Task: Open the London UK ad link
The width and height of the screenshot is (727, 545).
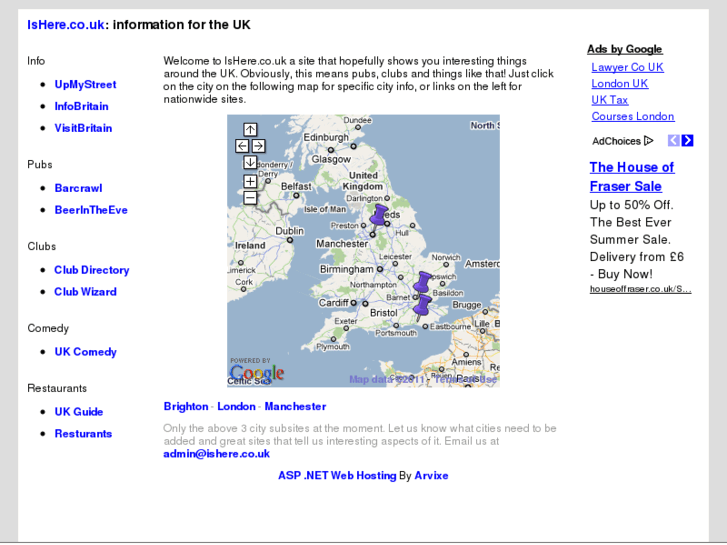Action: click(620, 83)
